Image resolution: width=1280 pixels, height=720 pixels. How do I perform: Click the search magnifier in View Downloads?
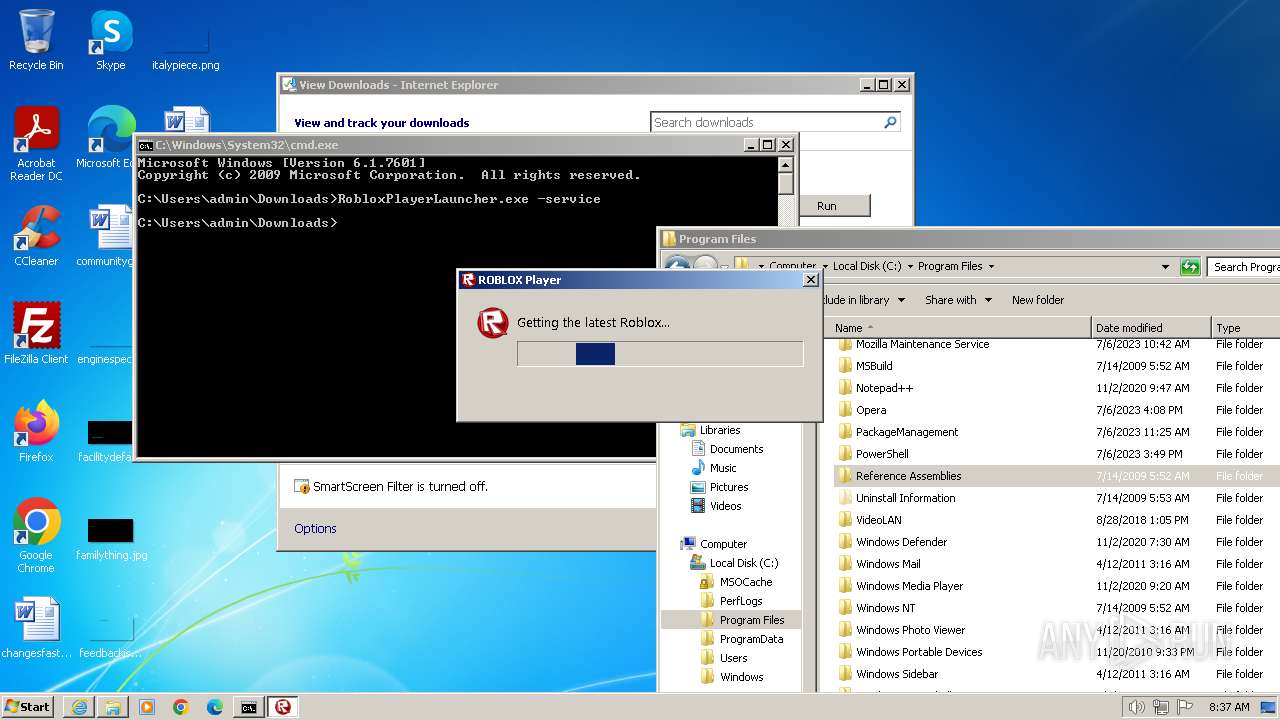[x=890, y=122]
